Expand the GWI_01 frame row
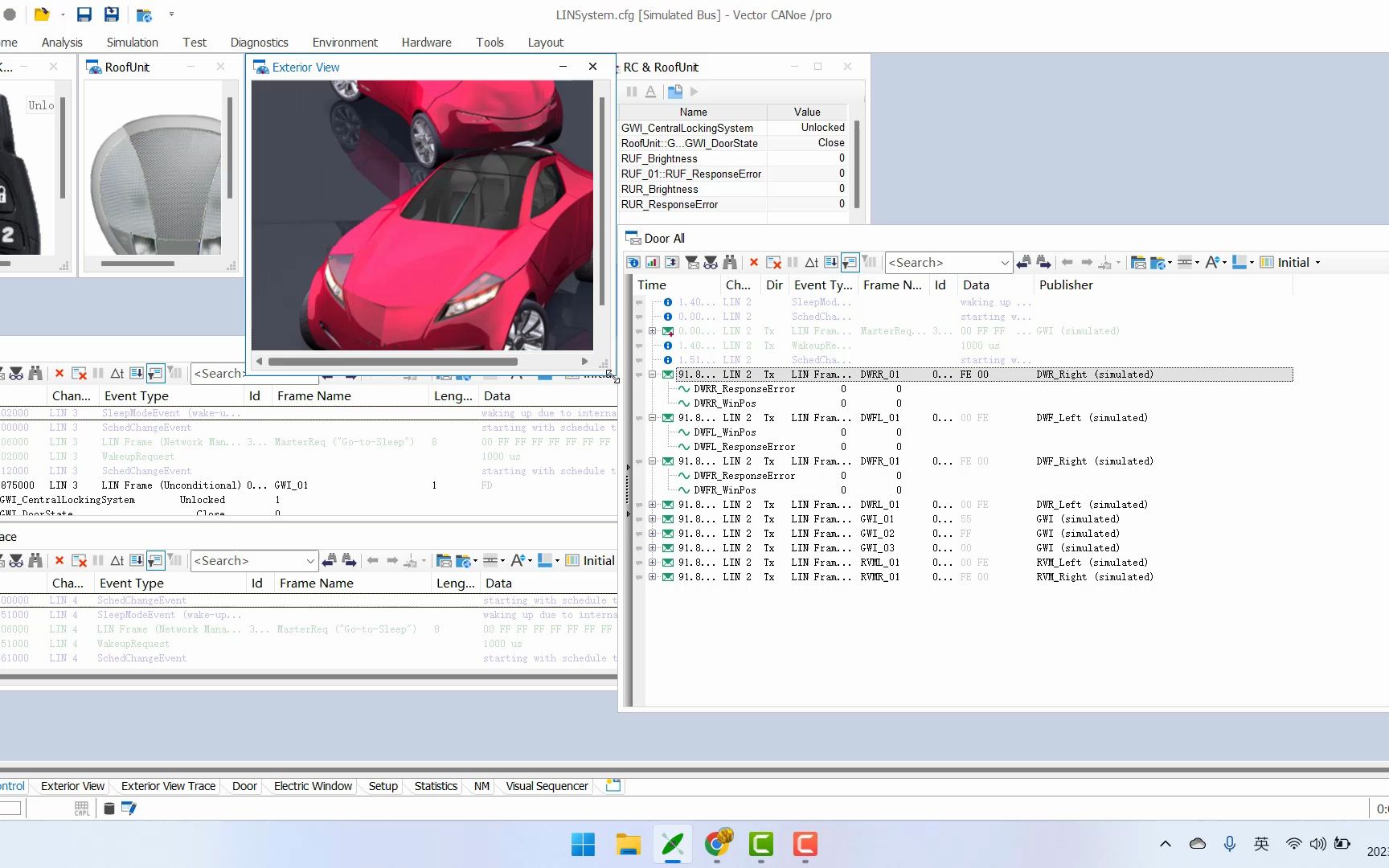 click(x=652, y=519)
